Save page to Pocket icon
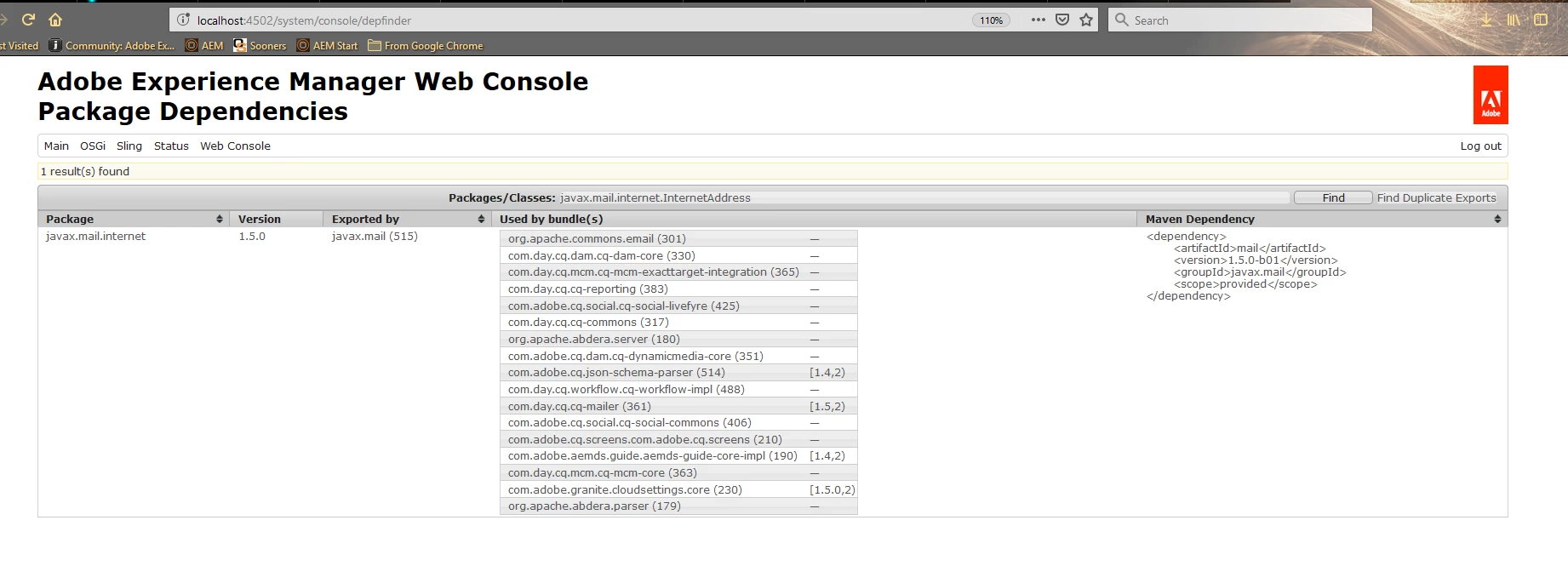 pos(1062,20)
